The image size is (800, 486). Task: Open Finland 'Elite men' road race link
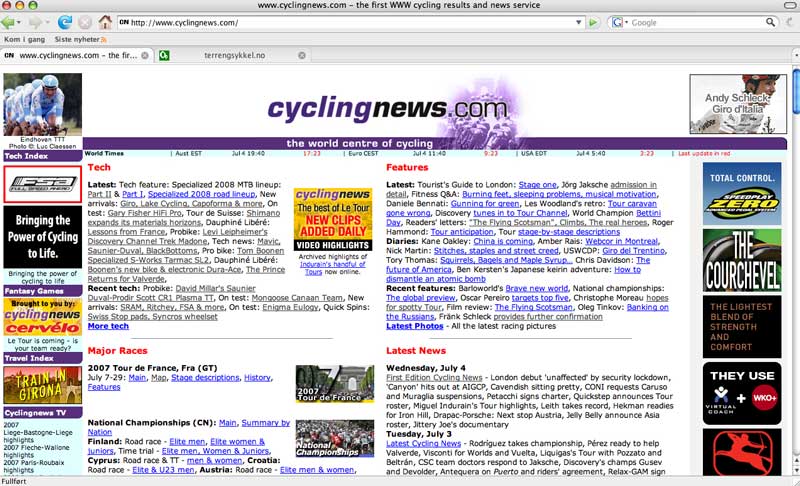(187, 442)
